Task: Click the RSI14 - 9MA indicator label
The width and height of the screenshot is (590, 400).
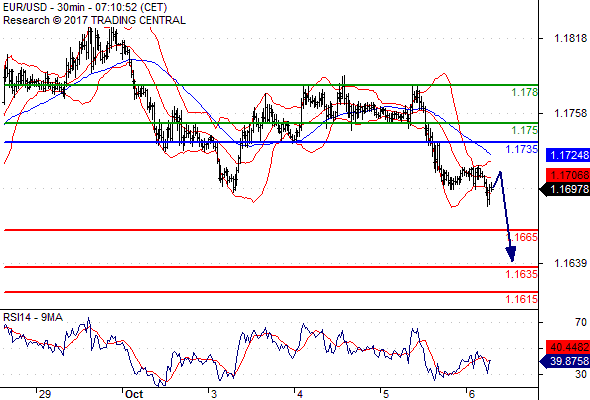Action: coord(33,317)
